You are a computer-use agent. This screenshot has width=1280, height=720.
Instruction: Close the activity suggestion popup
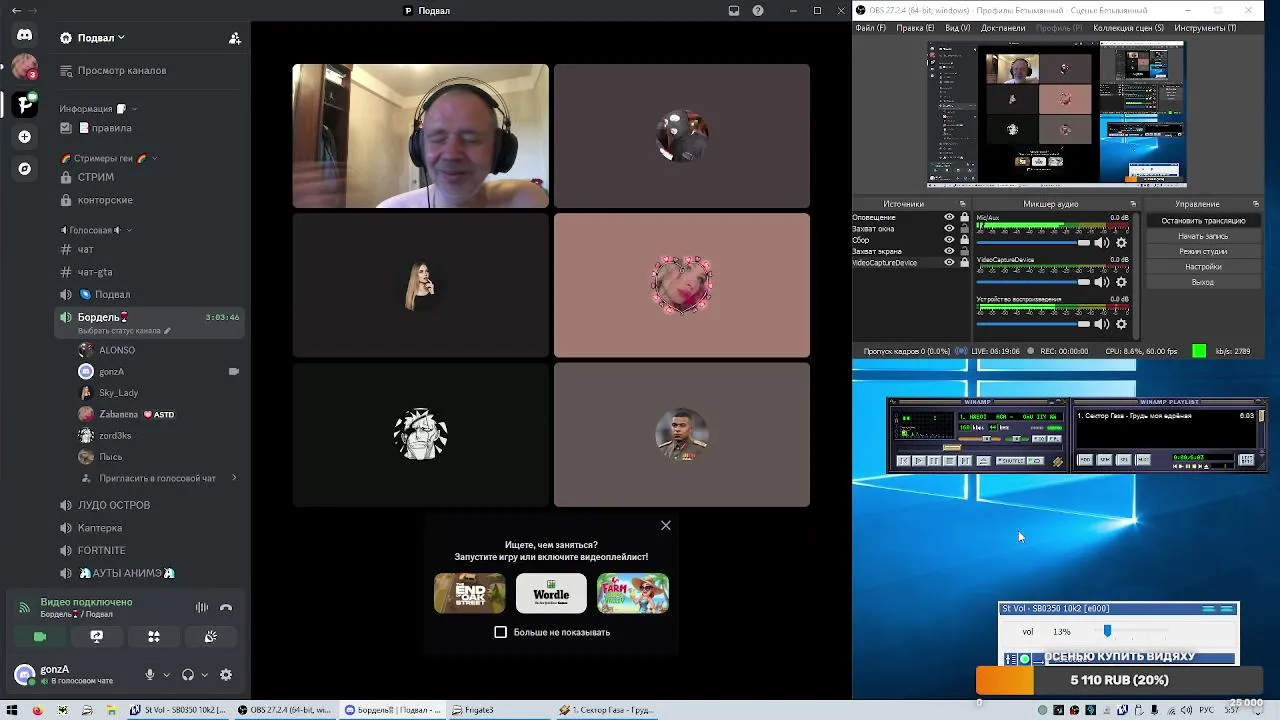tap(666, 525)
